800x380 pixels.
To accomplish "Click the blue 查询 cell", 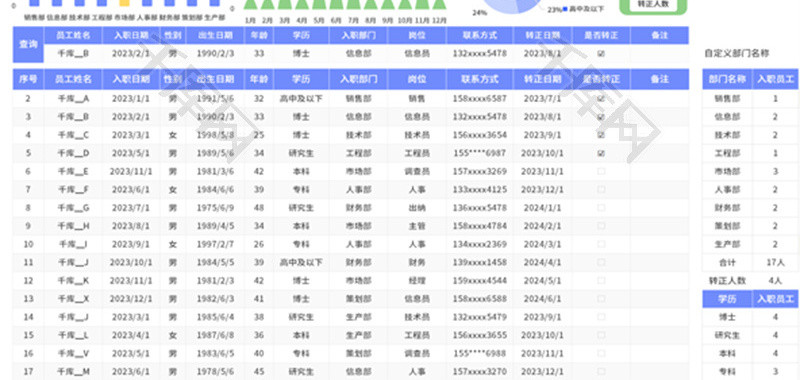I will coord(28,45).
